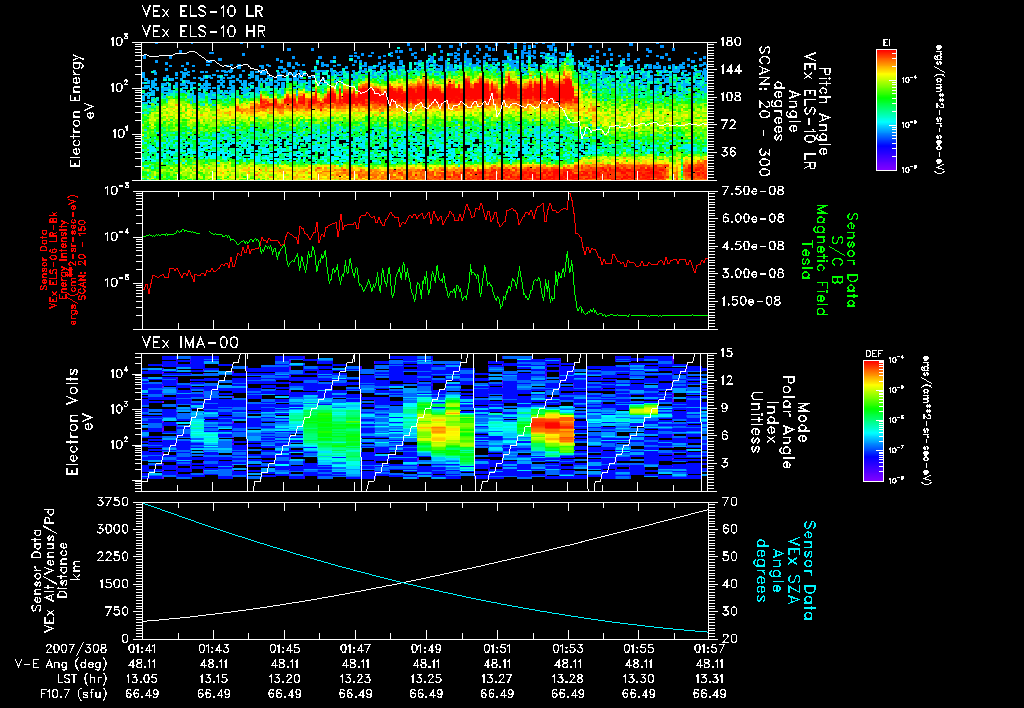Viewport: 1024px width, 708px height.
Task: Click the "Electron Volts eV" axis label
Action: [x=80, y=422]
